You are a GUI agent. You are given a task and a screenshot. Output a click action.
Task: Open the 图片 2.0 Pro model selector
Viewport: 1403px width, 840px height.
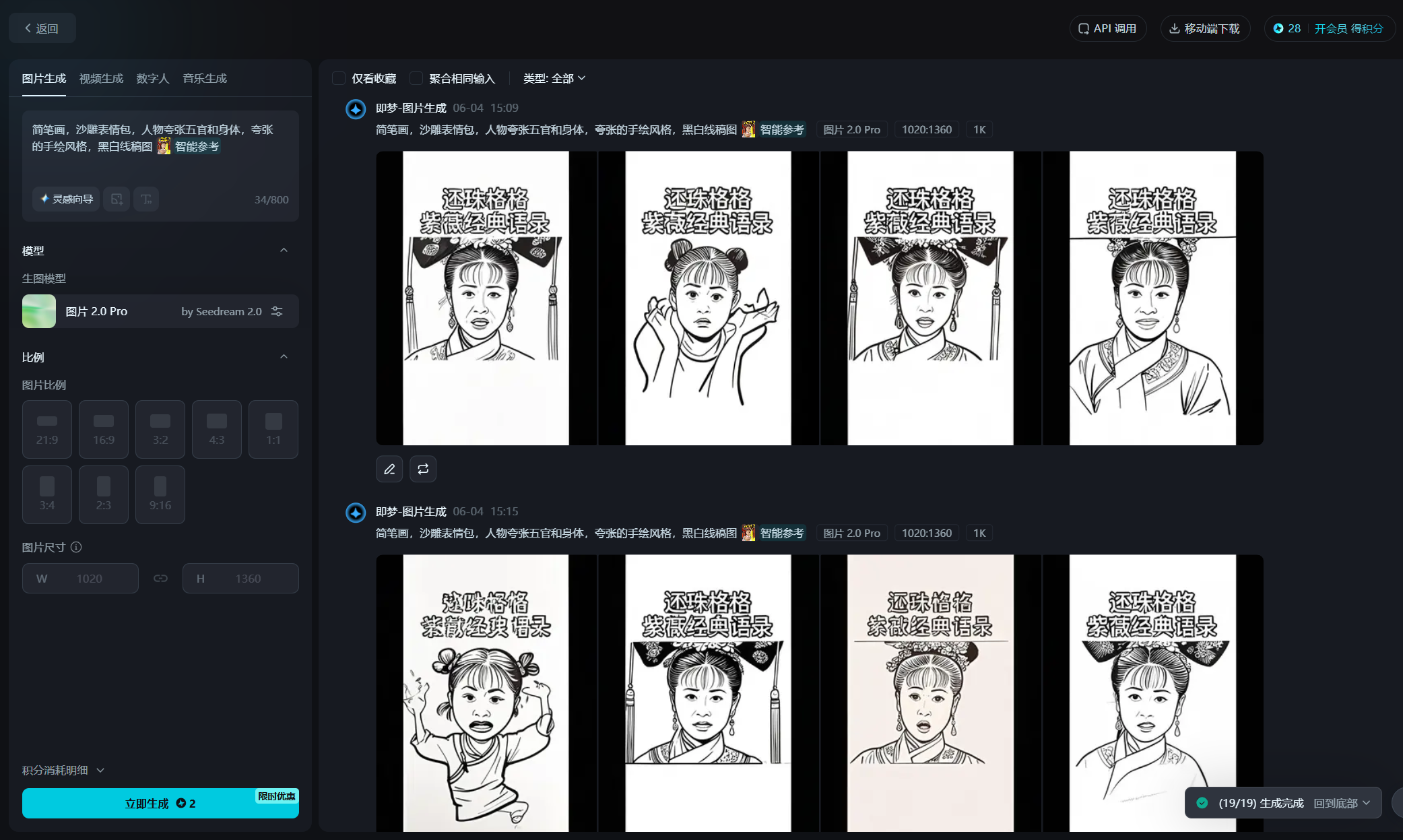tap(160, 311)
